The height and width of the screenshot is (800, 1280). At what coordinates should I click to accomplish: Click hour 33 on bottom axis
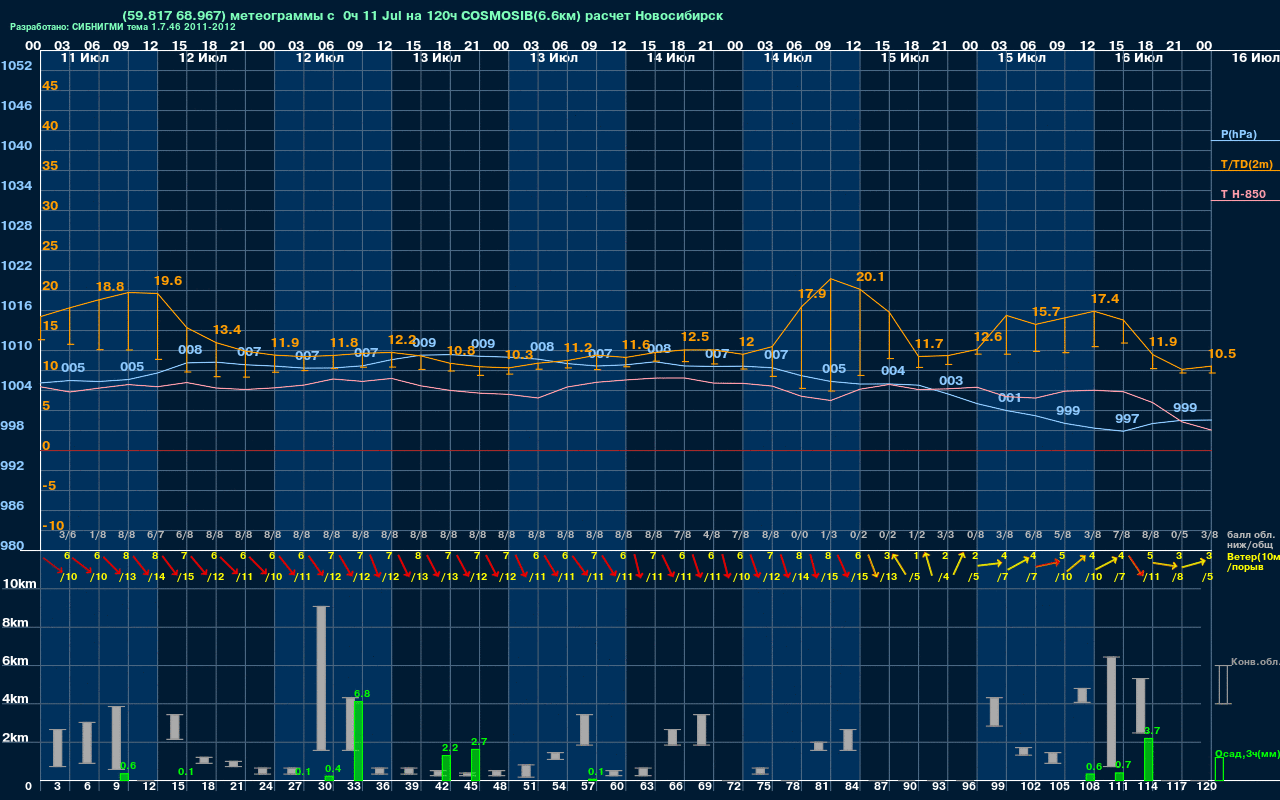(354, 788)
